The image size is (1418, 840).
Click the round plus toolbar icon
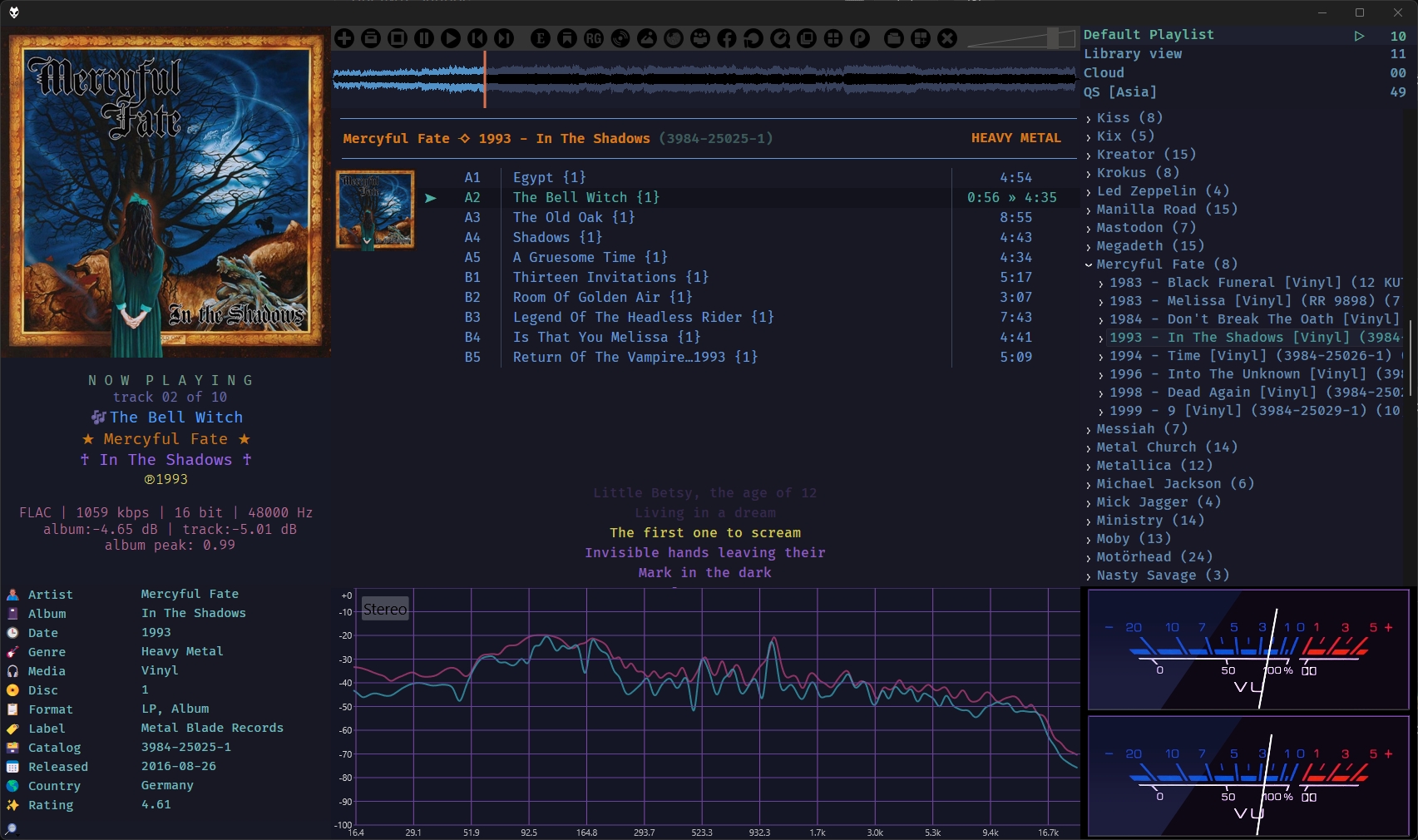tap(344, 38)
